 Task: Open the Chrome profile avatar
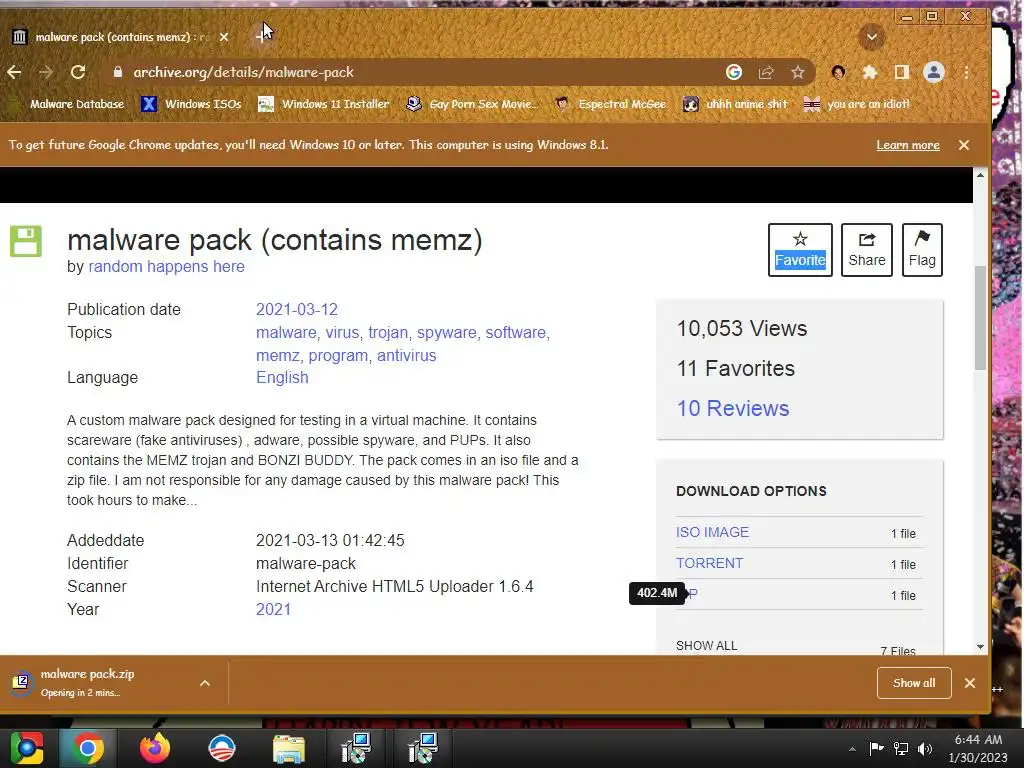pos(934,72)
